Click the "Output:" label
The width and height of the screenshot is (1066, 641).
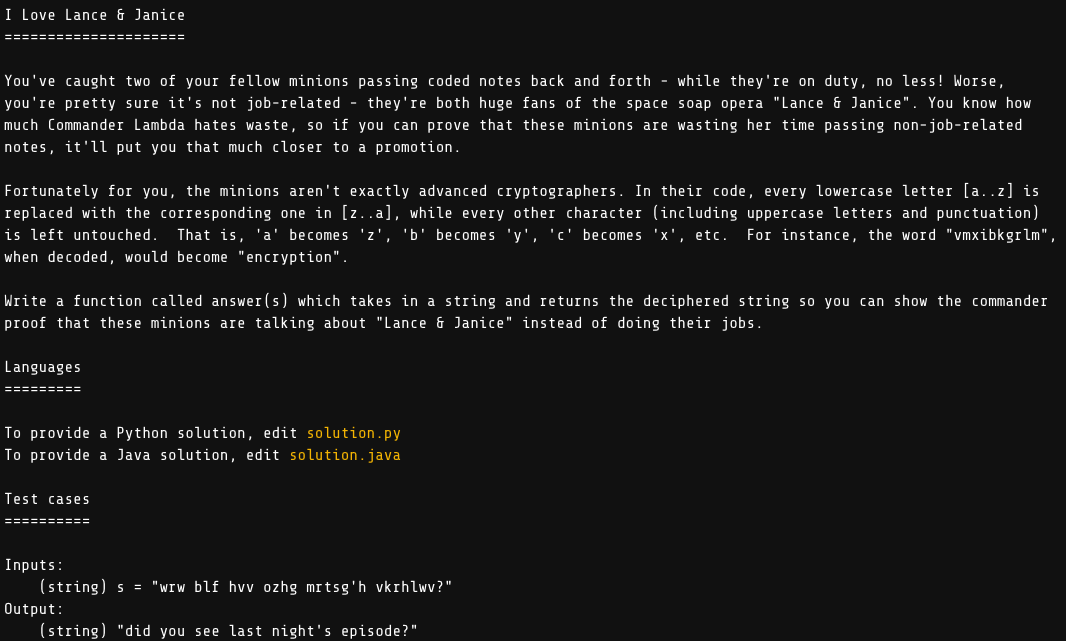point(34,609)
